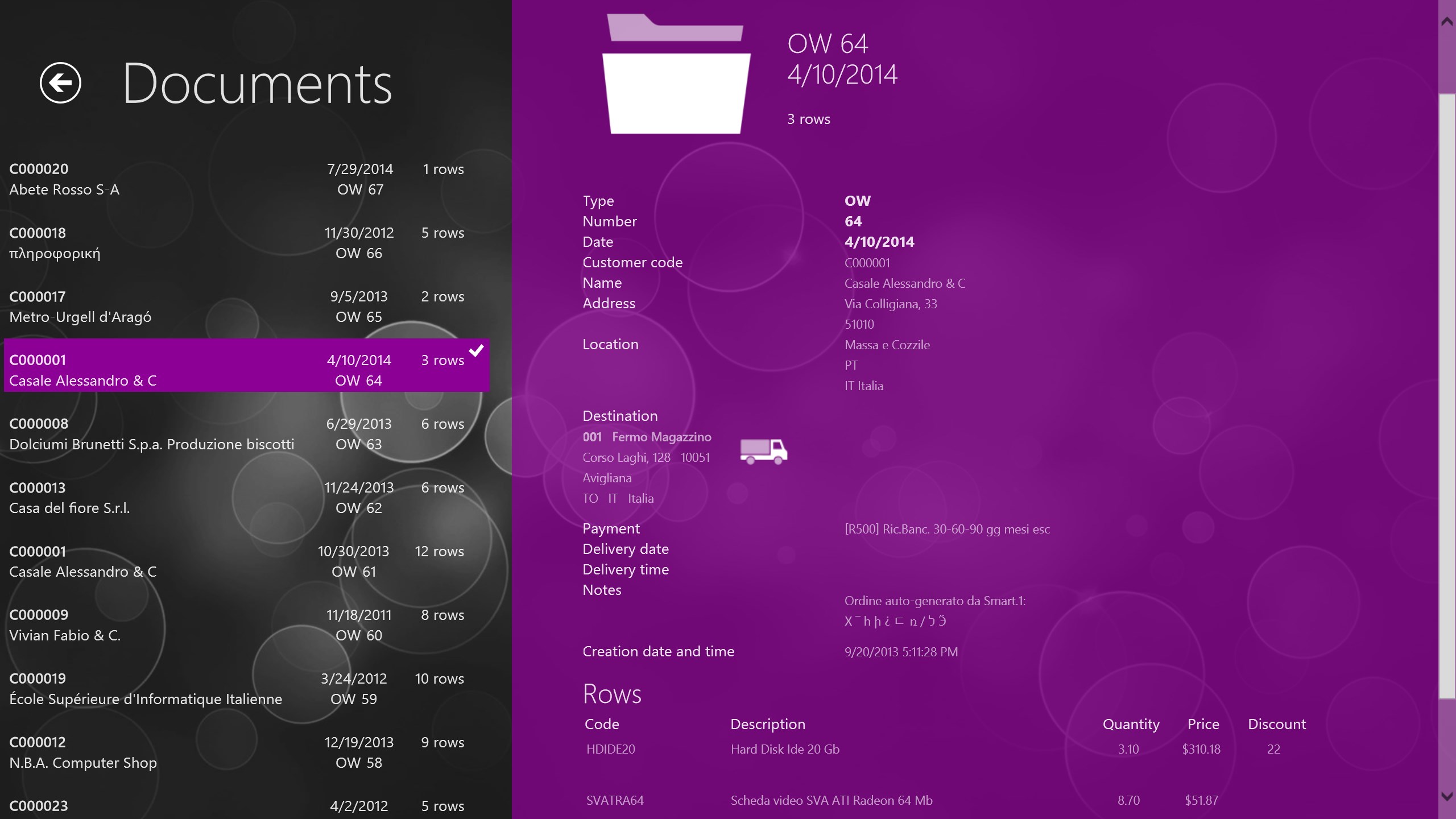
Task: Click the delivery truck destination icon
Action: pos(763,452)
